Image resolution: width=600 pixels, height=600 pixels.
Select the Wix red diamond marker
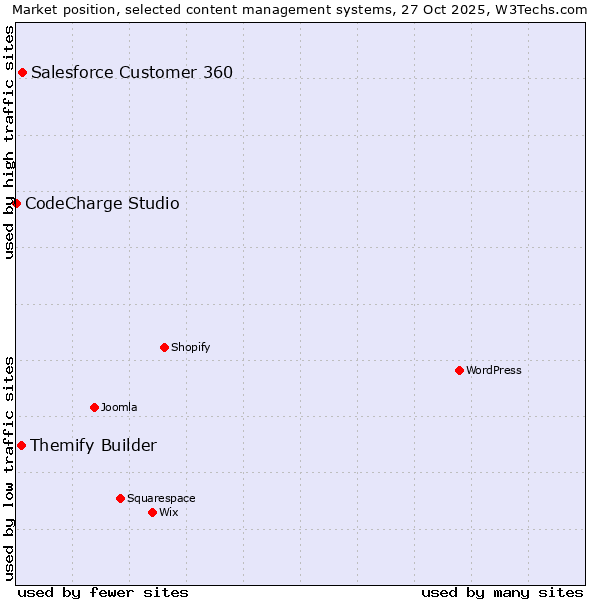[152, 512]
